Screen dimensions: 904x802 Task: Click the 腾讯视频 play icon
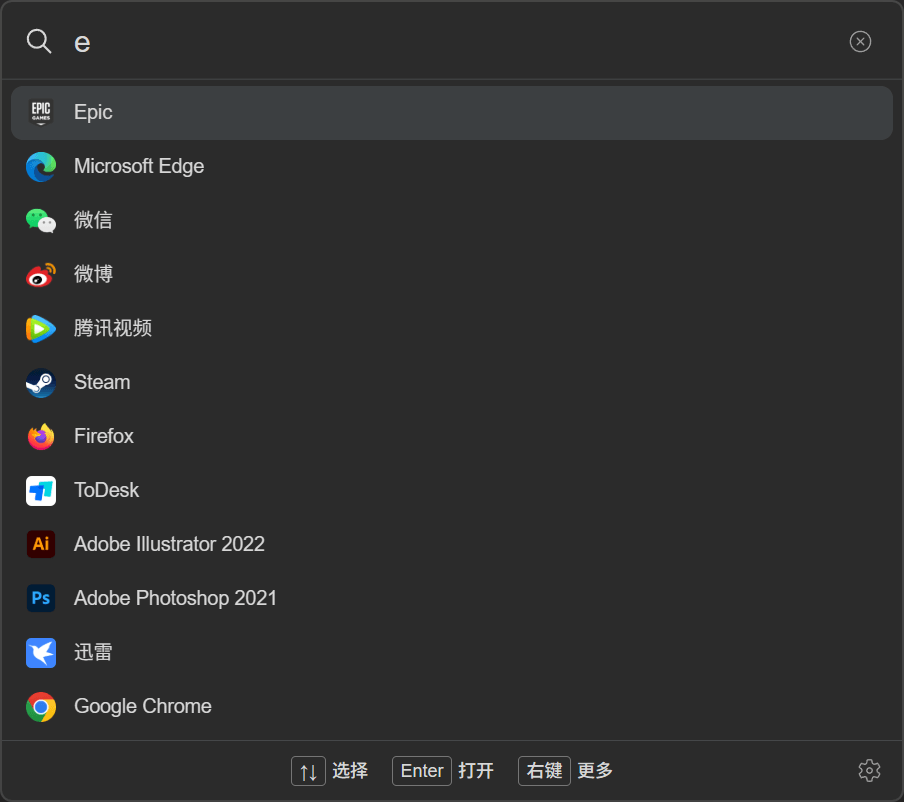(41, 329)
